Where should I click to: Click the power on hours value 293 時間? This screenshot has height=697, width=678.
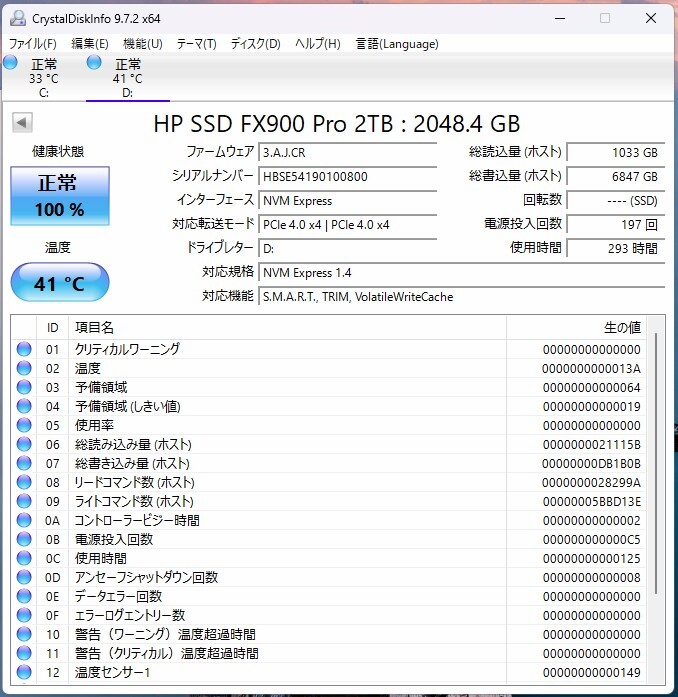pos(616,248)
